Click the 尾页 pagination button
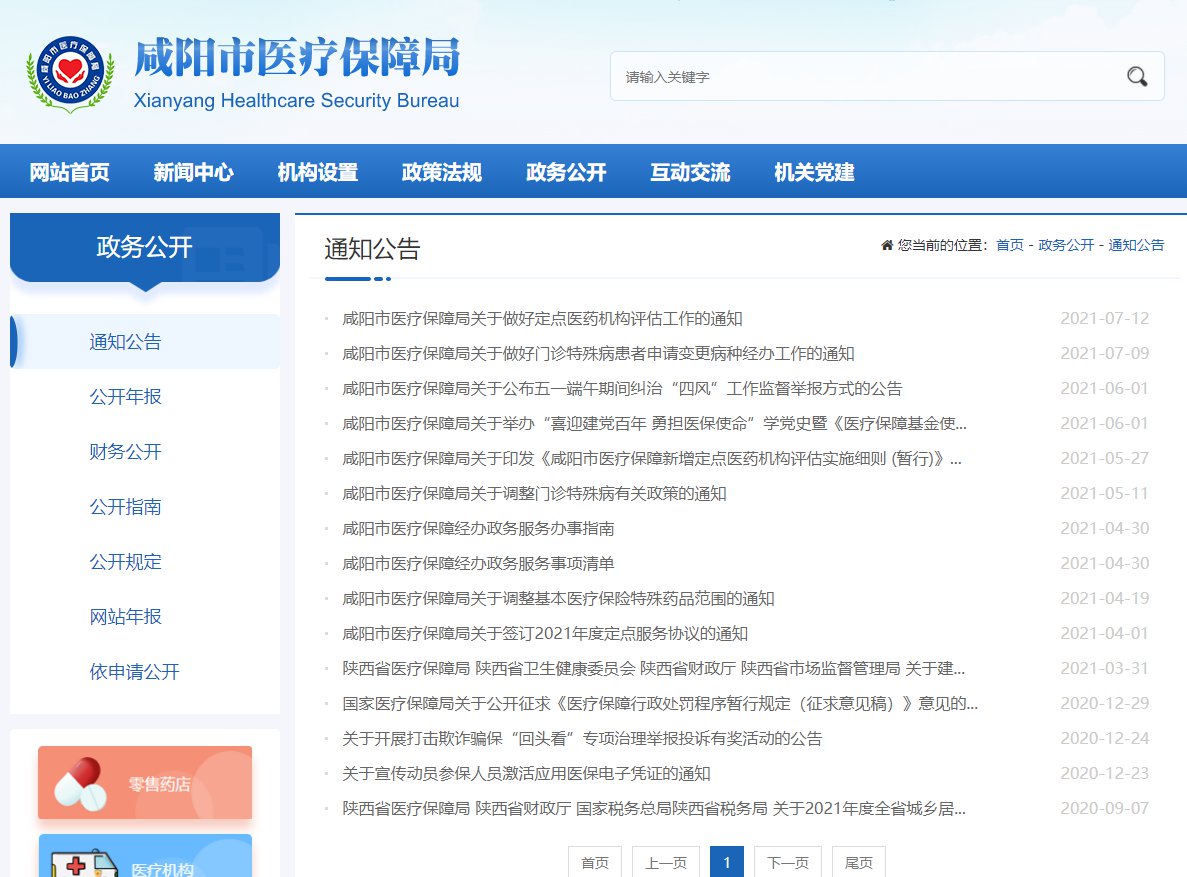The image size is (1187, 877). [x=858, y=863]
